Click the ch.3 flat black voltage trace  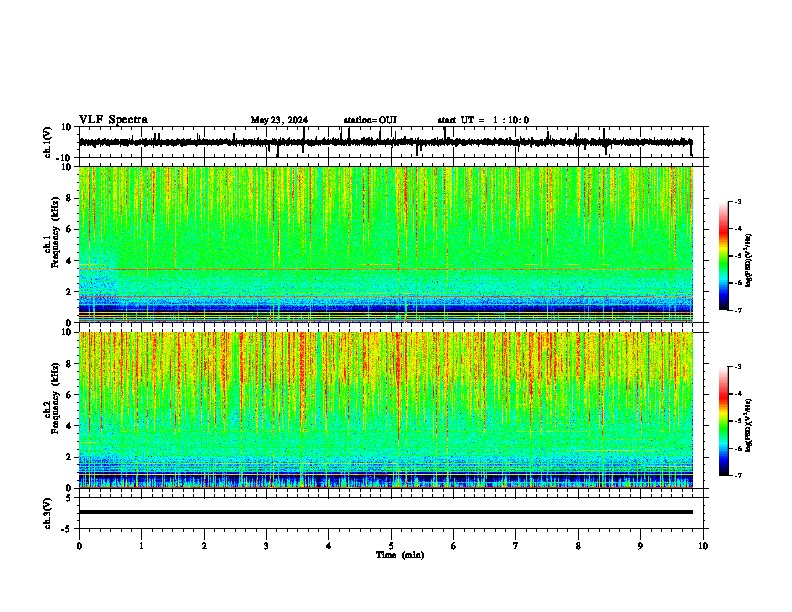coord(386,512)
